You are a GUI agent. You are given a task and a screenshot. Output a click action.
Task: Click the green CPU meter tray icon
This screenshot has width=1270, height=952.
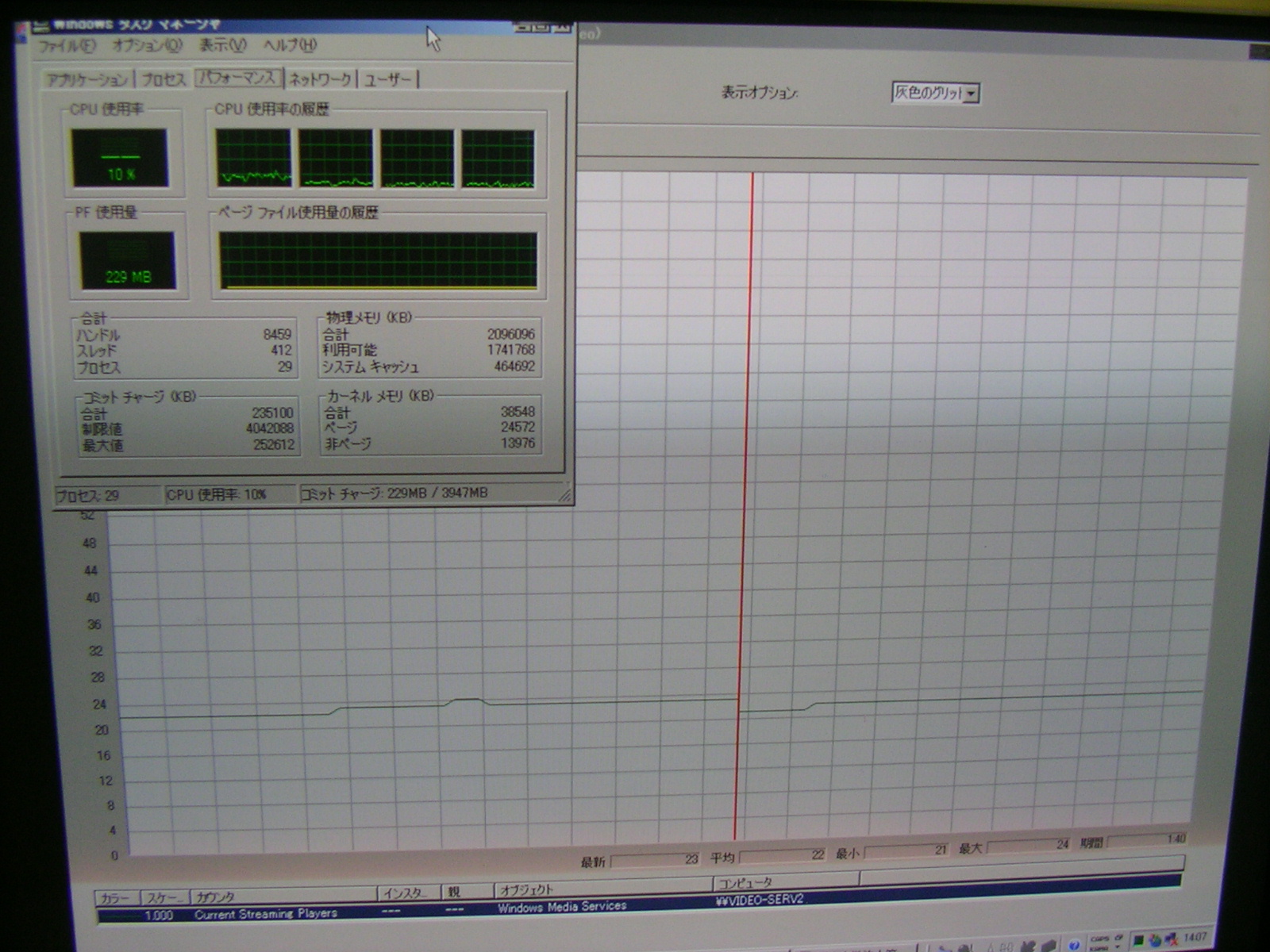[1138, 941]
